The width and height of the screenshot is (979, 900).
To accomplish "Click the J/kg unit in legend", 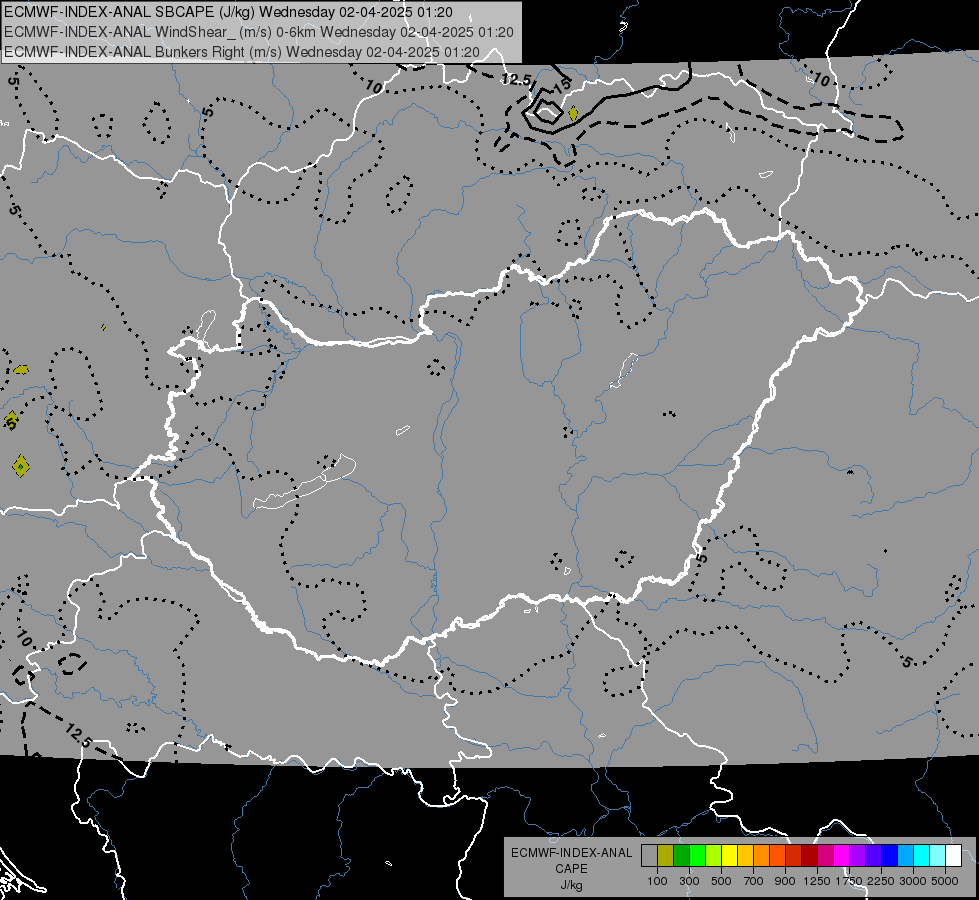I will point(571,885).
